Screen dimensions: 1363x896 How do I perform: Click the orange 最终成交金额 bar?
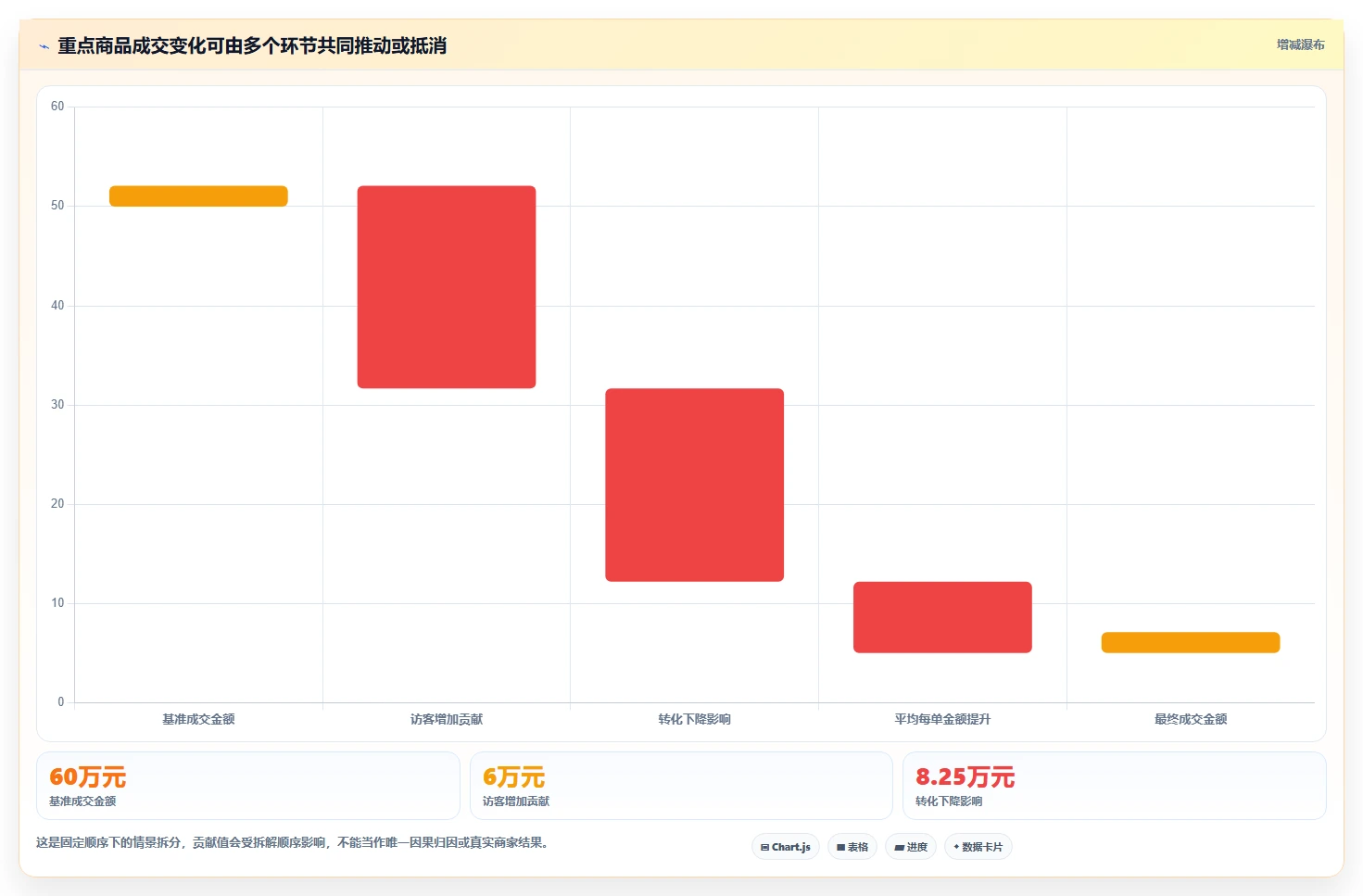point(1191,642)
